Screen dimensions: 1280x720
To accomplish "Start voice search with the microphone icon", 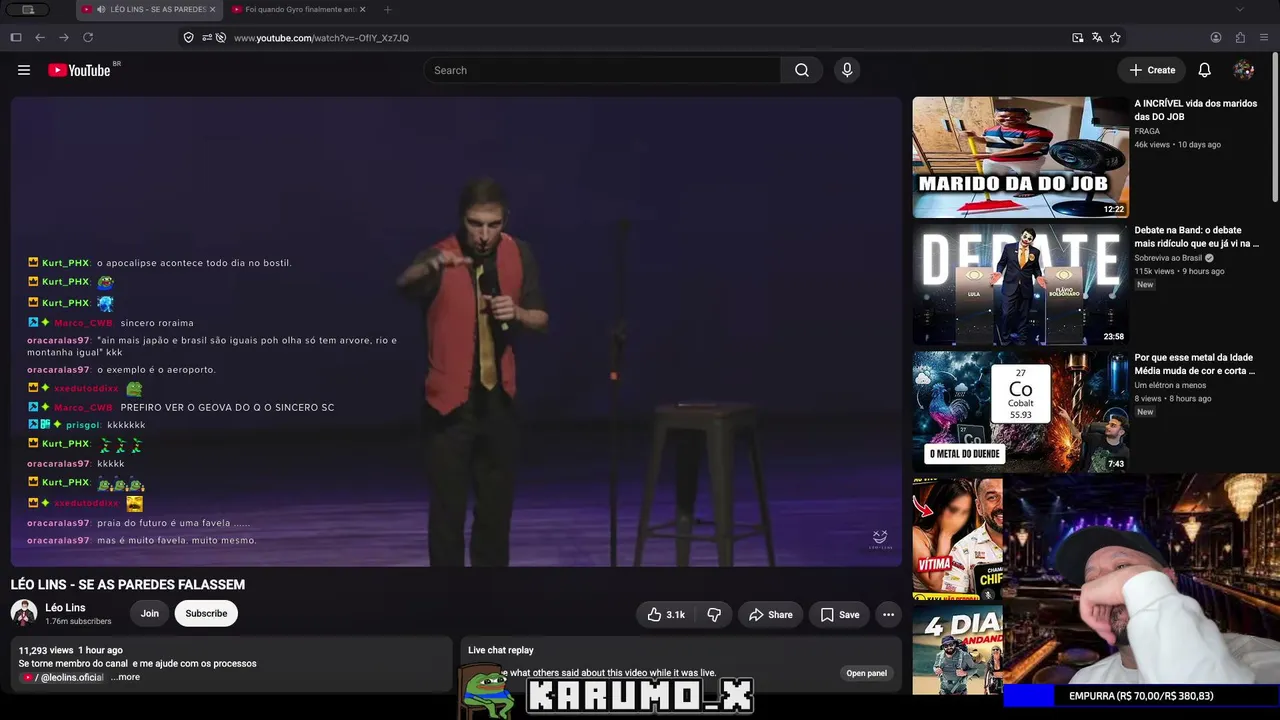I will pyautogui.click(x=847, y=70).
